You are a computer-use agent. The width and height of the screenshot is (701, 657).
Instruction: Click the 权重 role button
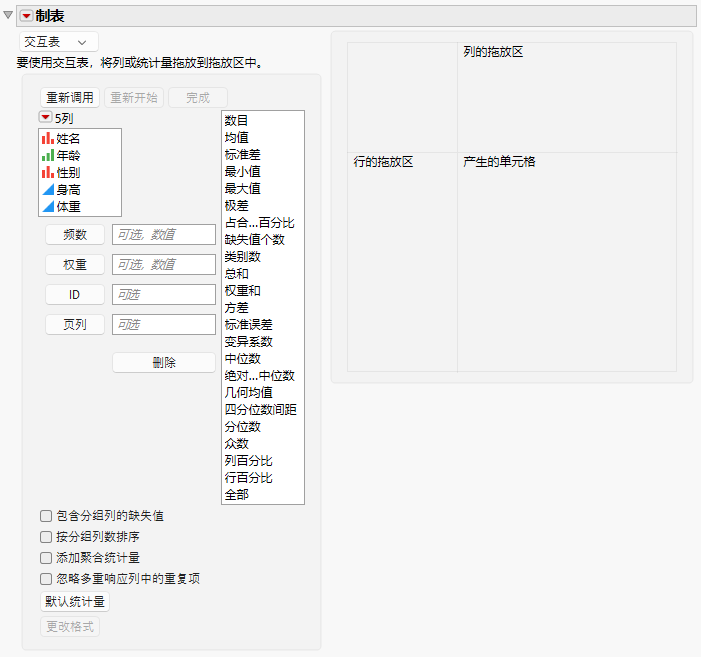(75, 265)
